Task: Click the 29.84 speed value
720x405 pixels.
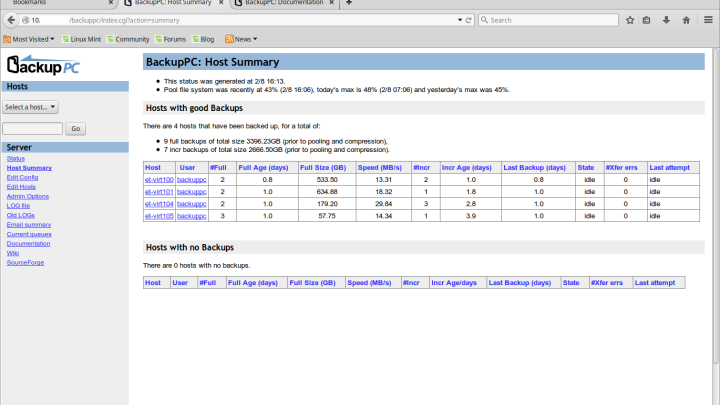Action: click(x=383, y=204)
